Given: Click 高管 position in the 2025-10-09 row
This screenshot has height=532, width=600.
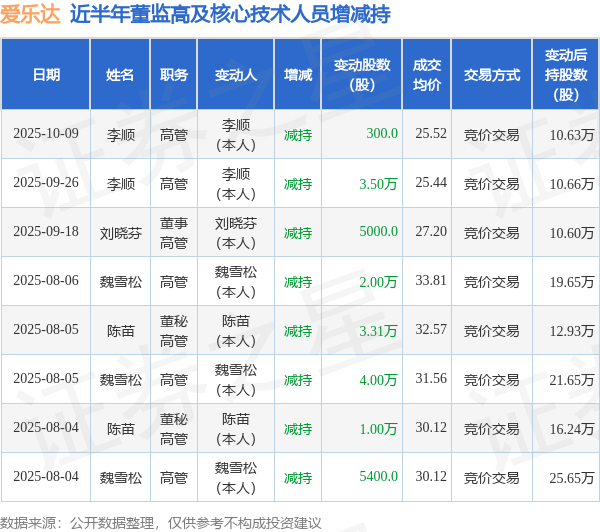Looking at the screenshot, I should tap(174, 135).
